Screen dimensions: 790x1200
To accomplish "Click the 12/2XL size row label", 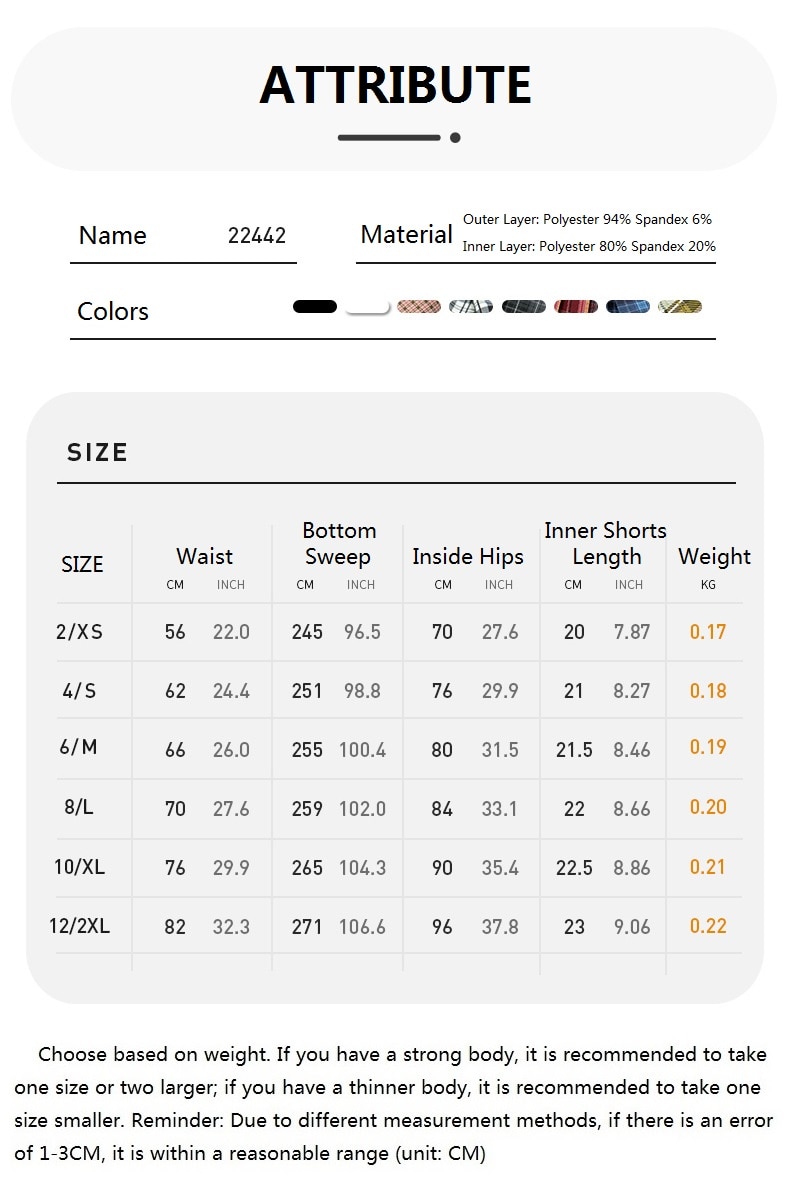I will [x=79, y=926].
